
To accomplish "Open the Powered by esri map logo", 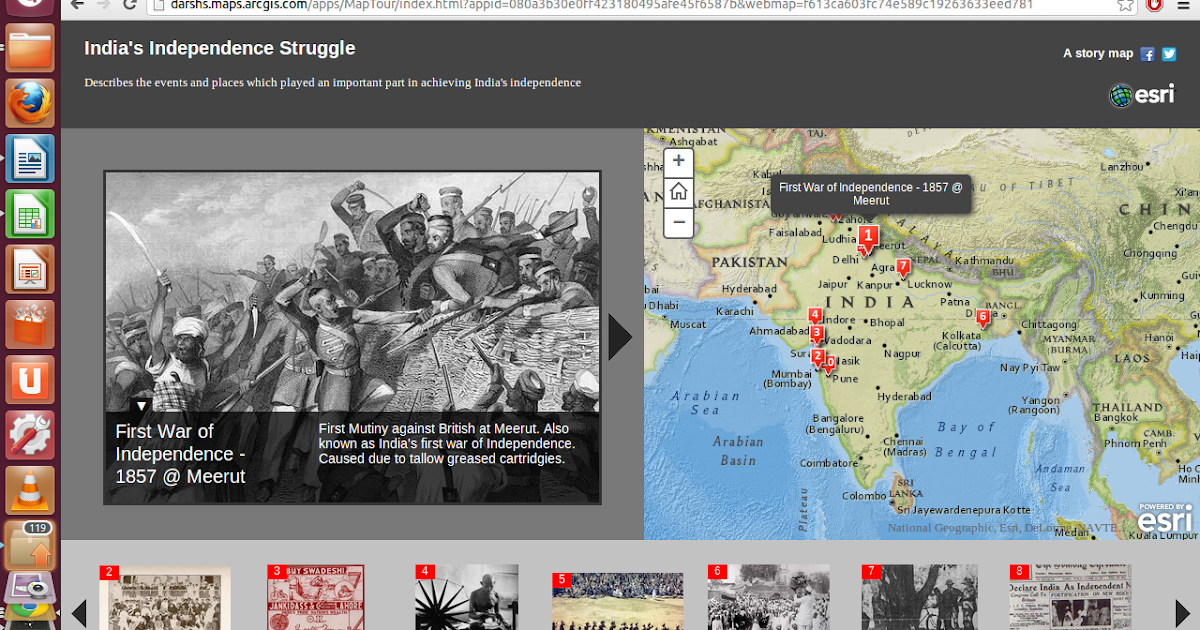I will coord(1165,518).
